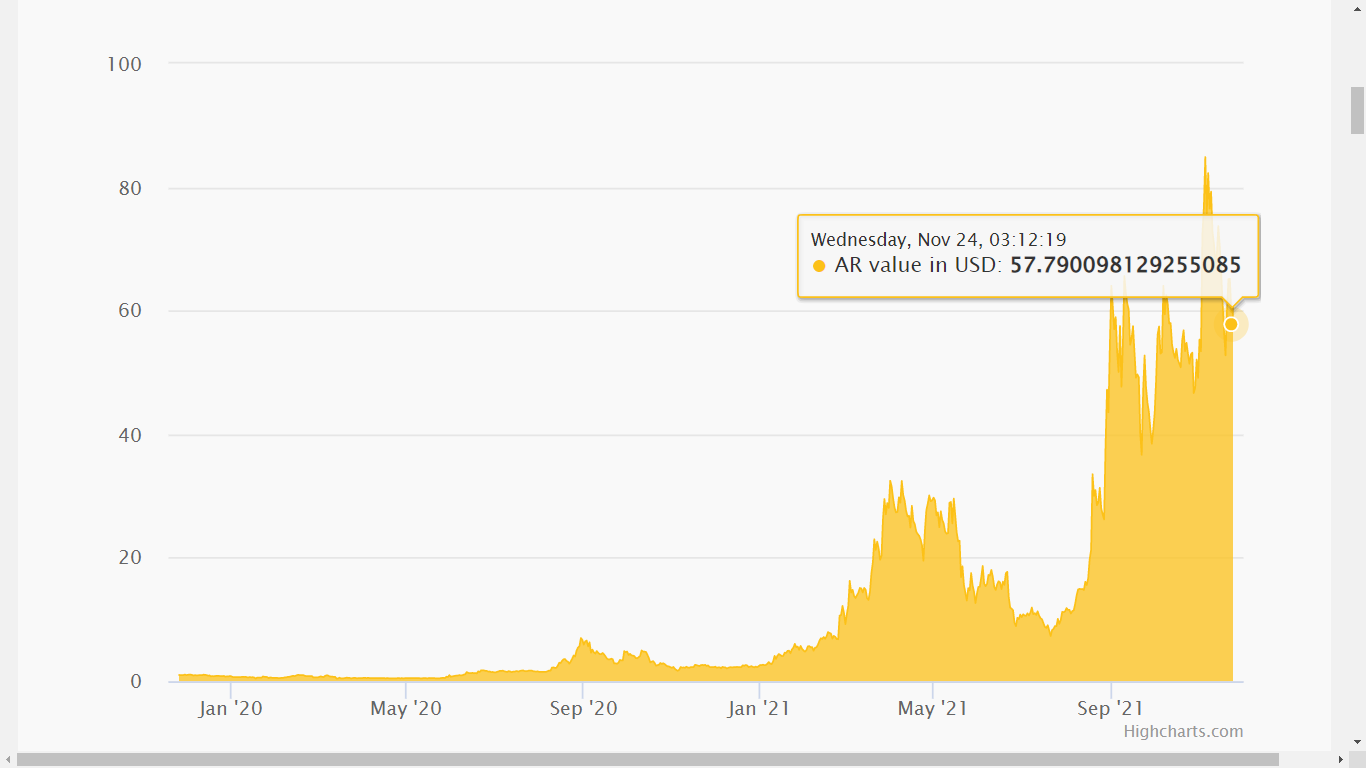This screenshot has height=768, width=1366.
Task: Click the 60 gridline label
Action: click(128, 310)
